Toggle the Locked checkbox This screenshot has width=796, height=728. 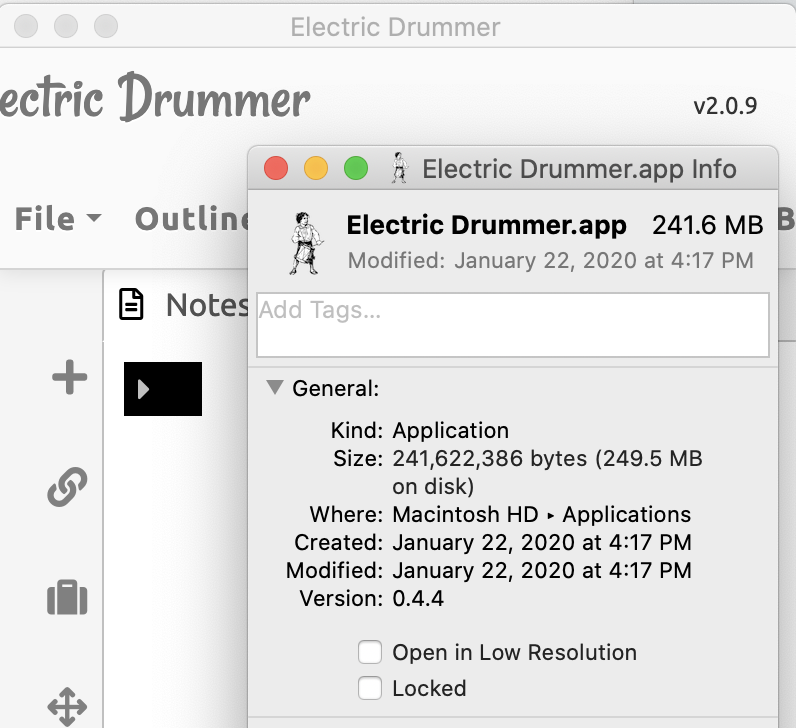[x=370, y=688]
